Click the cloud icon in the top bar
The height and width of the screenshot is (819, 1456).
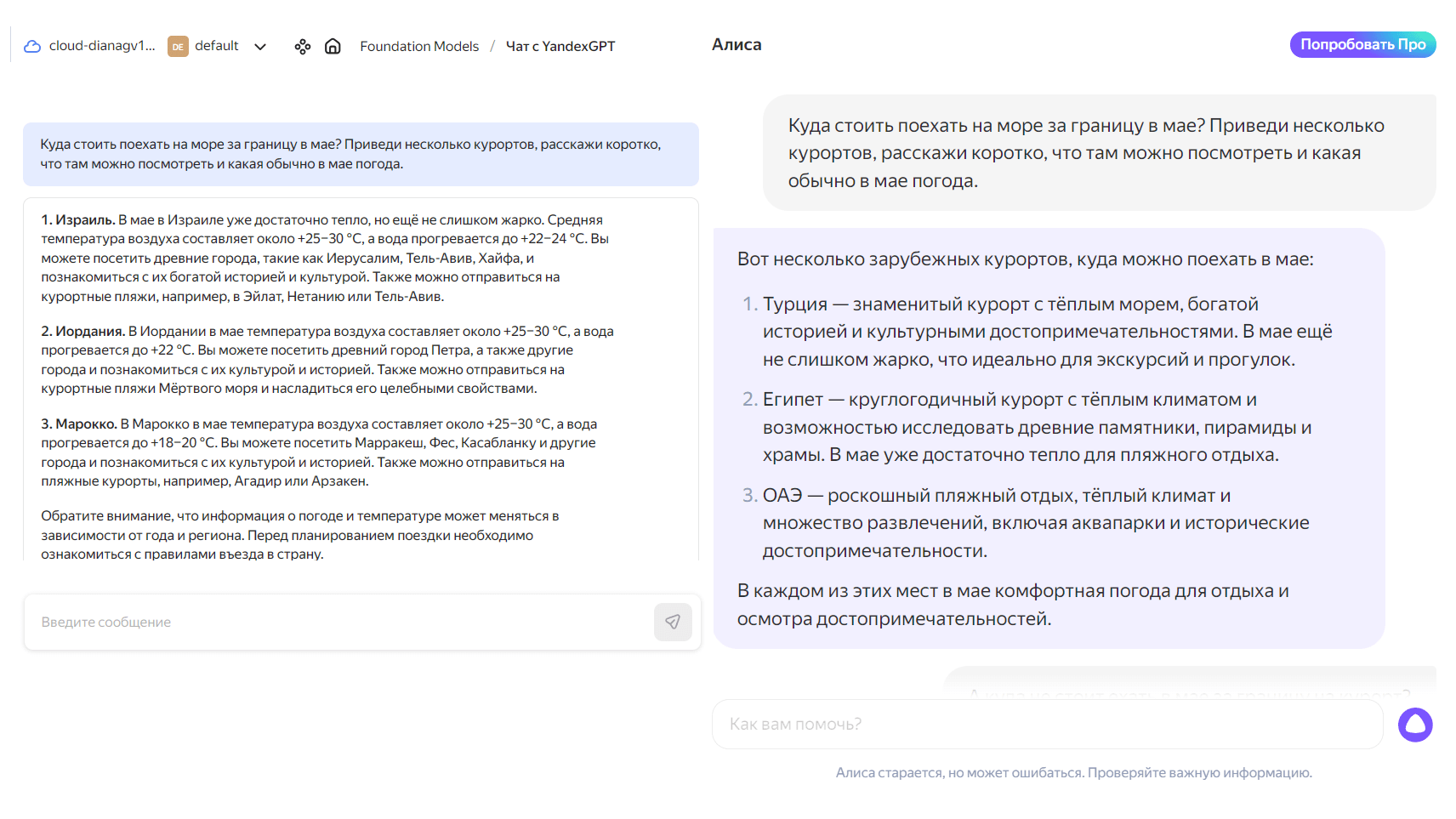[x=31, y=46]
